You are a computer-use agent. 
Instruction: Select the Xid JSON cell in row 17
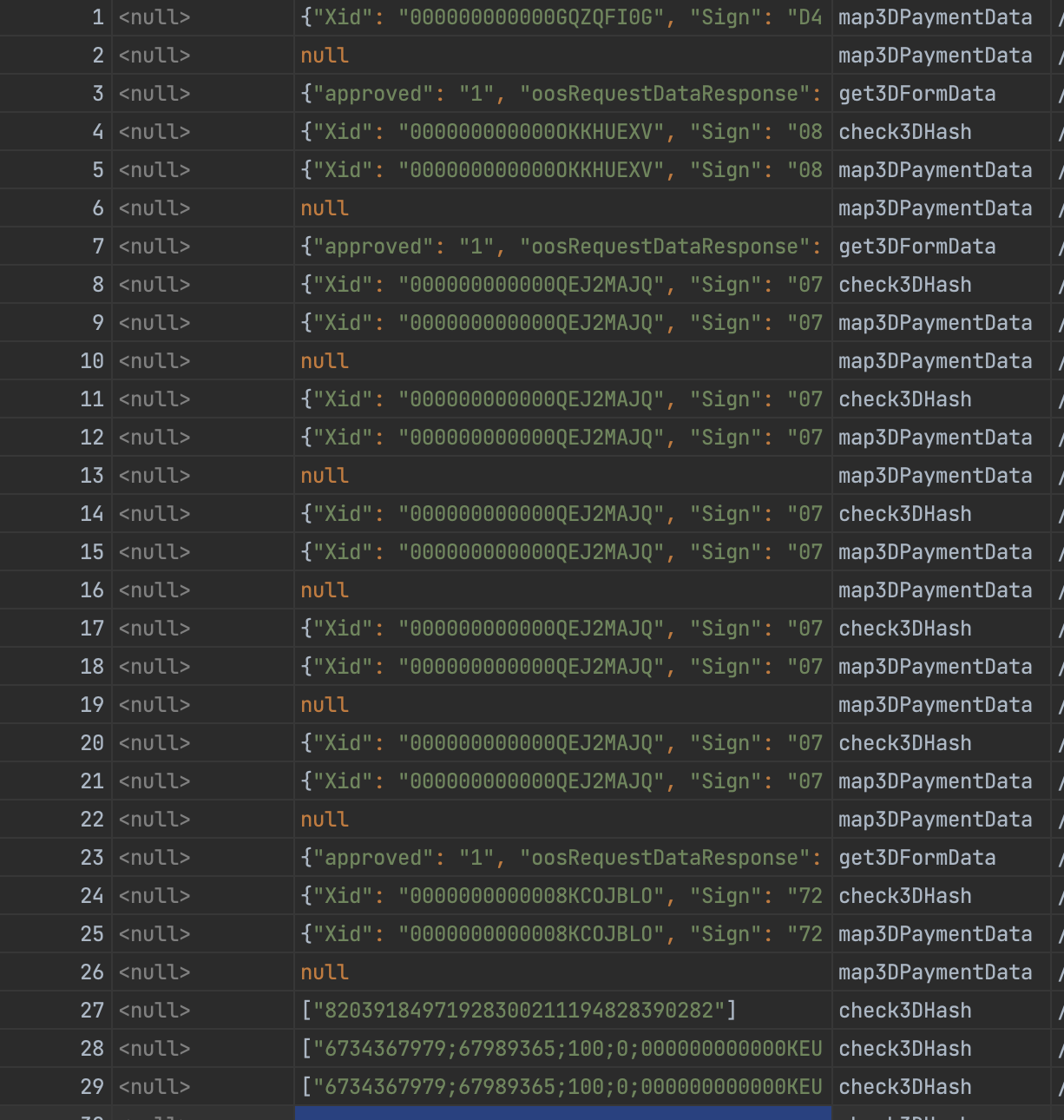[x=562, y=629]
